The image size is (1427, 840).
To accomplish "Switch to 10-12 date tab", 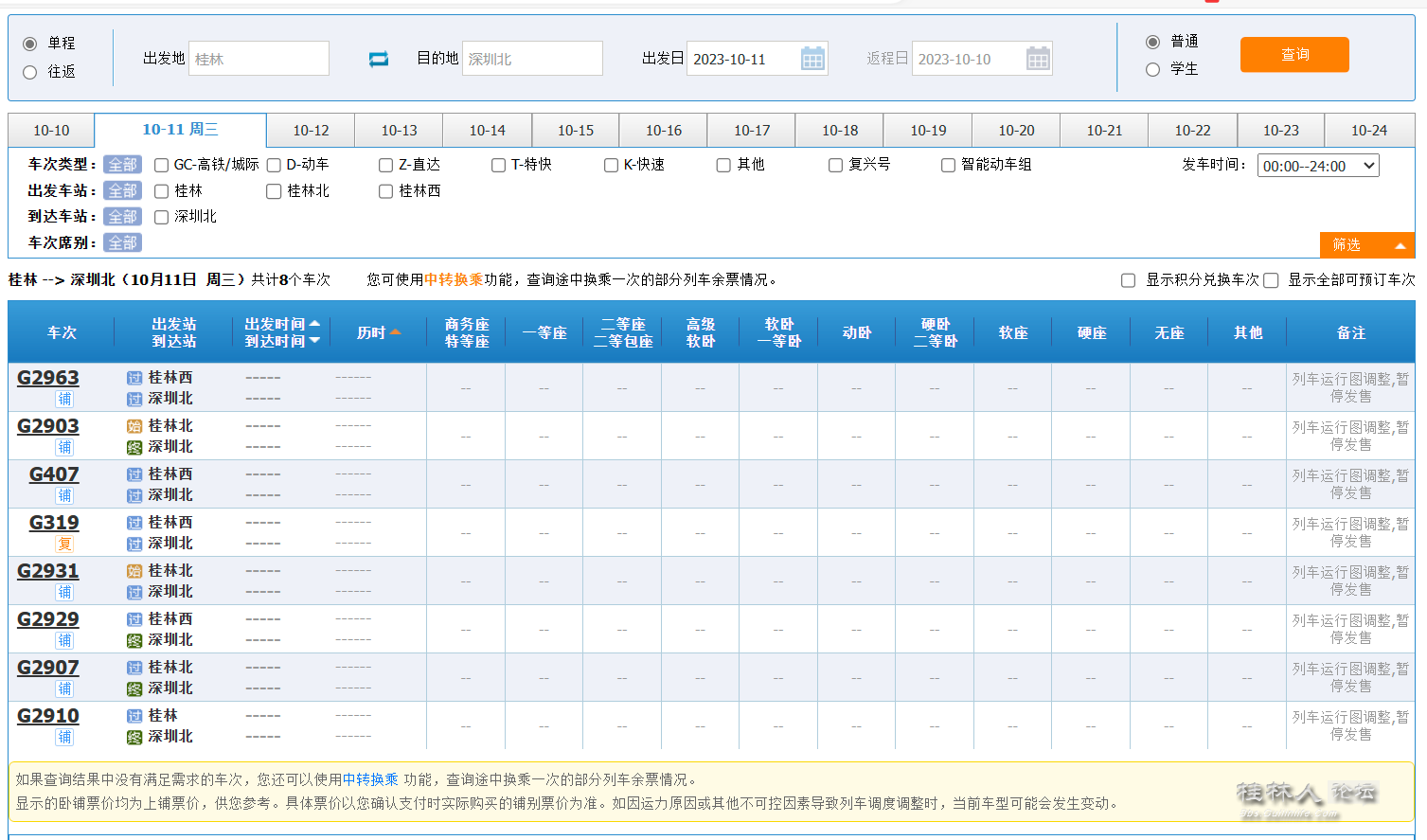I will point(311,131).
